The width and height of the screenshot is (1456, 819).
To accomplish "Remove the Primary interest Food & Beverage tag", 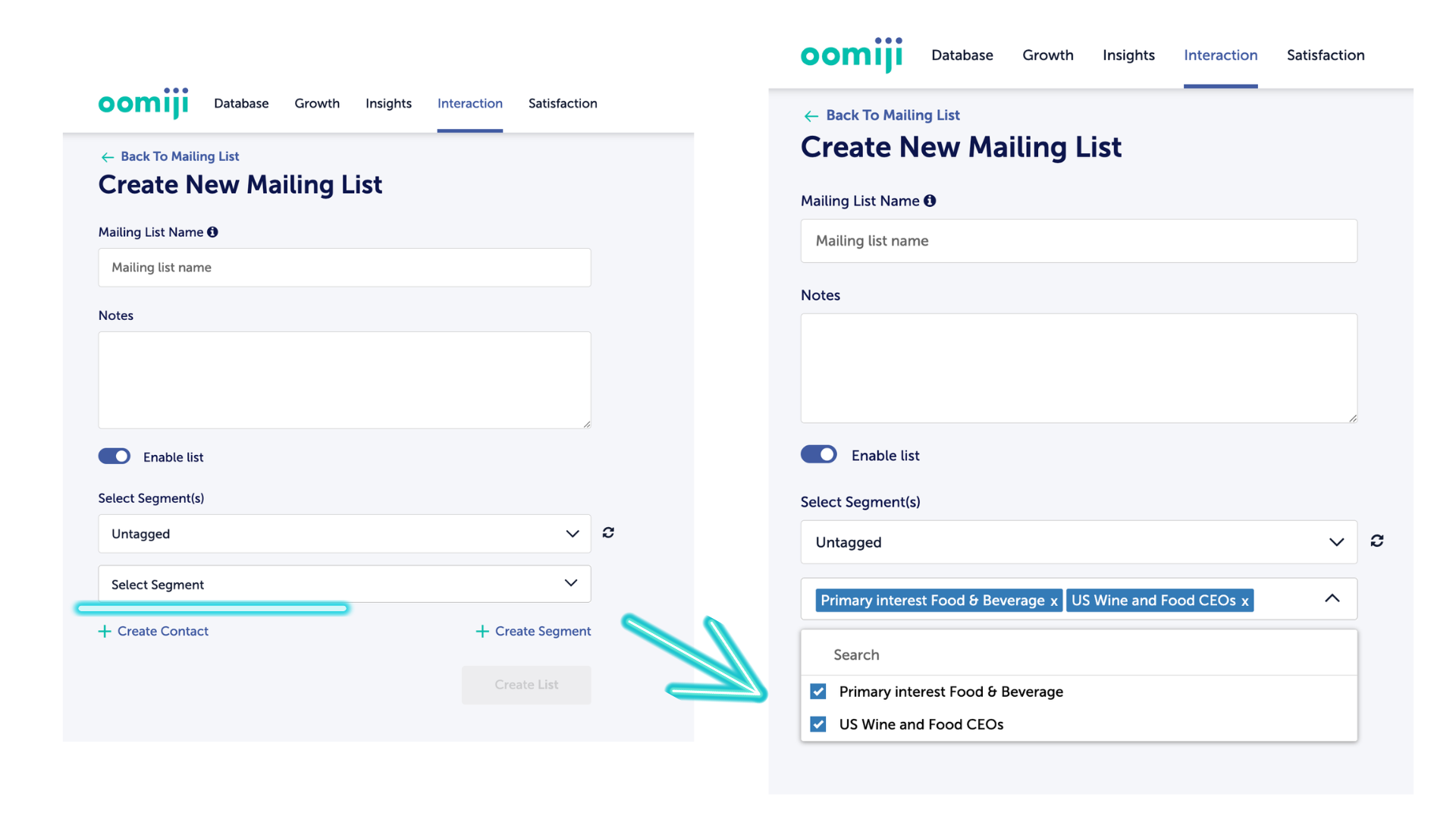I will click(1053, 601).
